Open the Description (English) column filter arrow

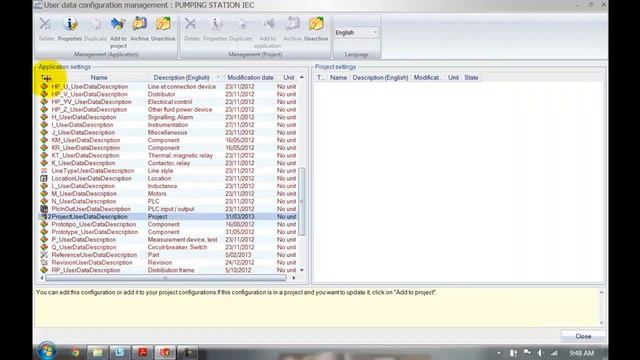[218, 78]
